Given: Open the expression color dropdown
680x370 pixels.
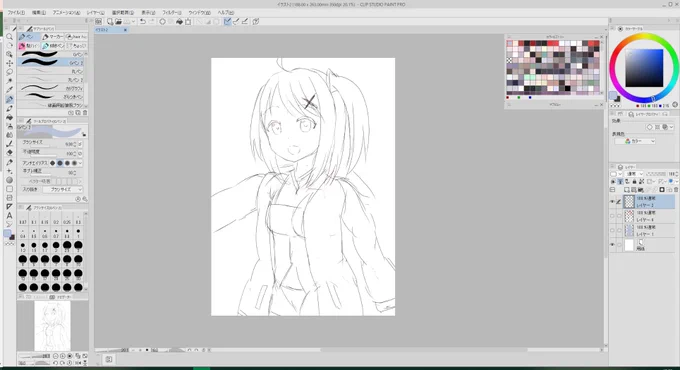Looking at the screenshot, I should (x=634, y=141).
